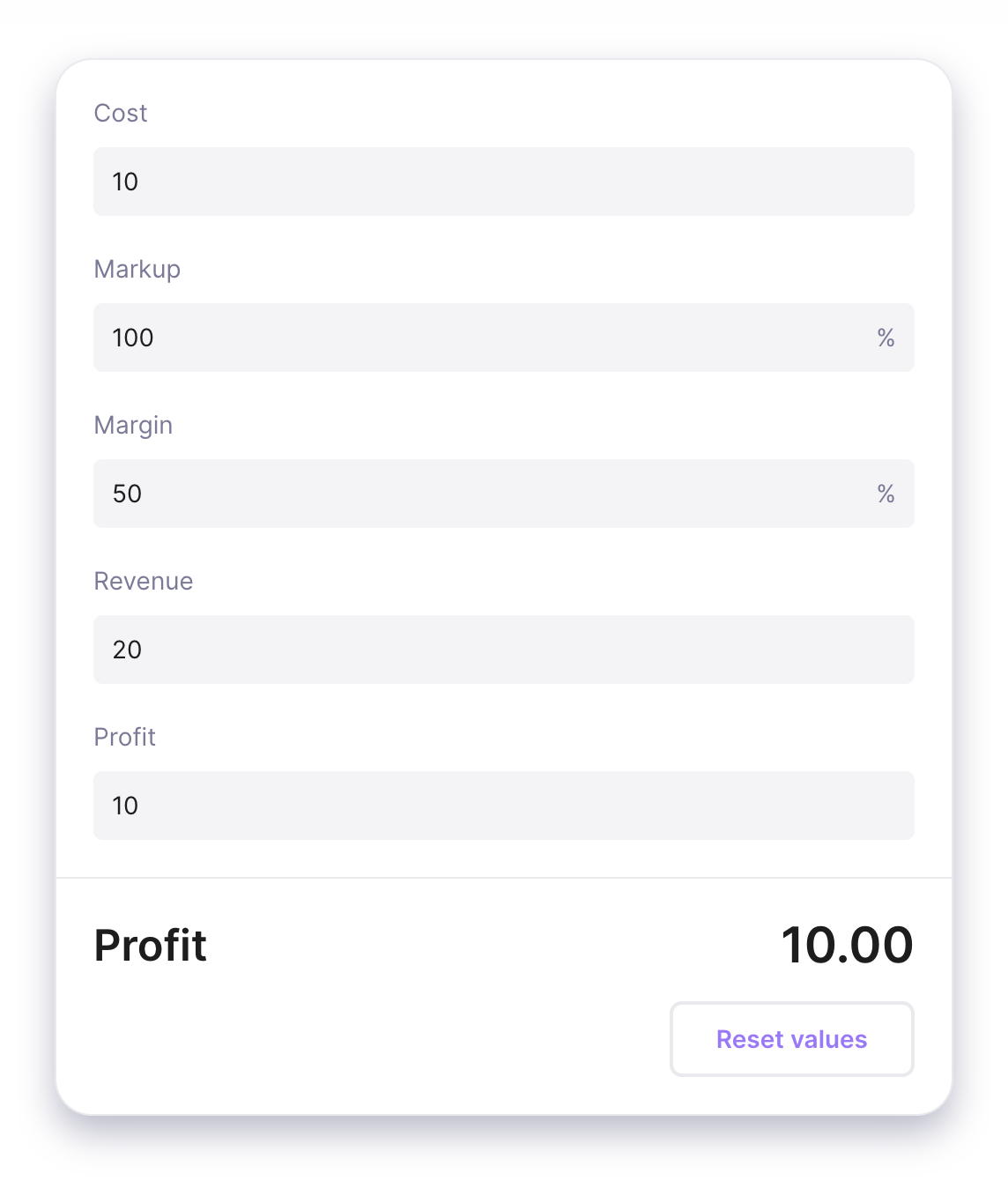Select the Markup input showing 100
Viewport: 1008px width, 1181px height.
click(503, 338)
